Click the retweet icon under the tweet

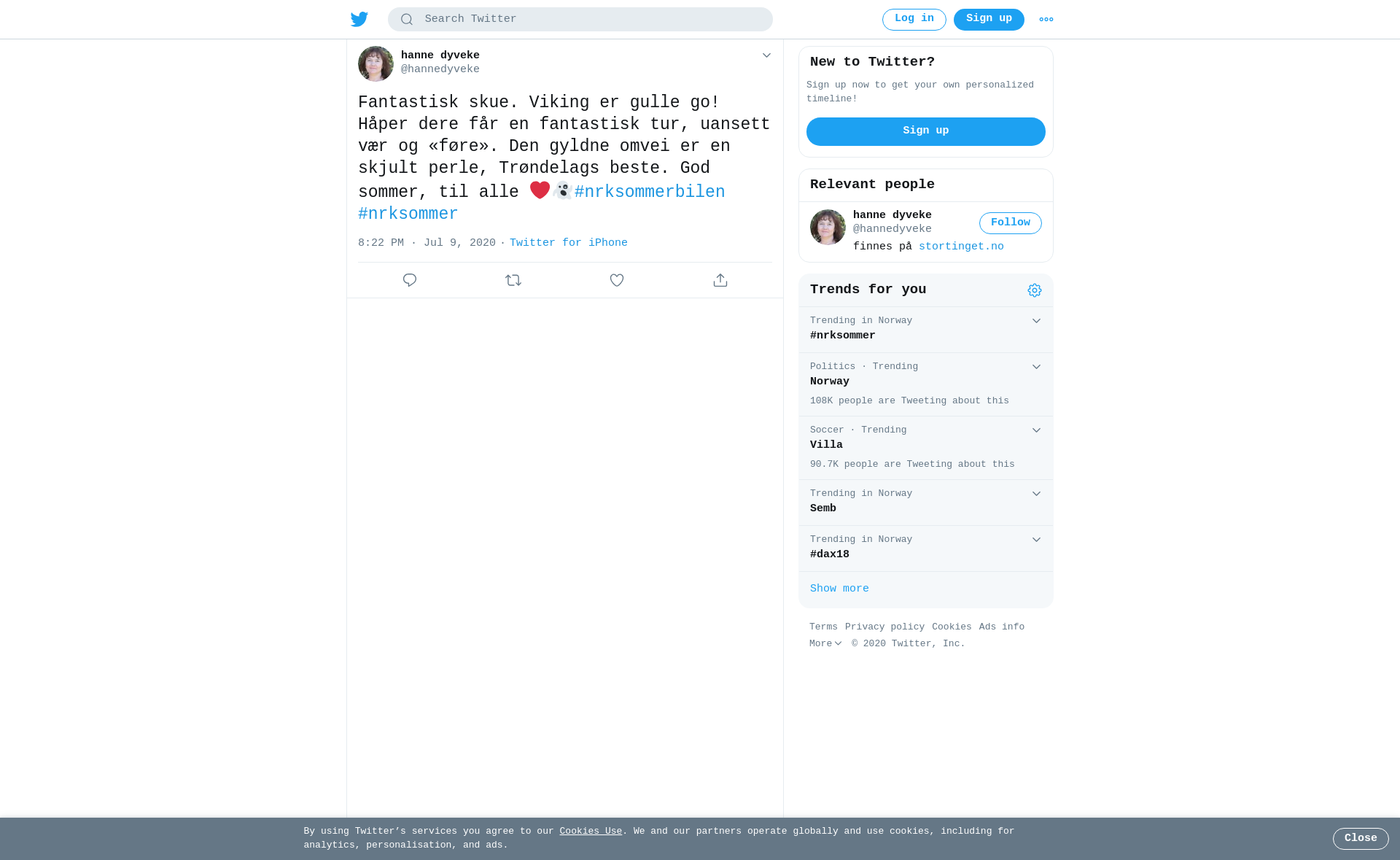coord(513,280)
